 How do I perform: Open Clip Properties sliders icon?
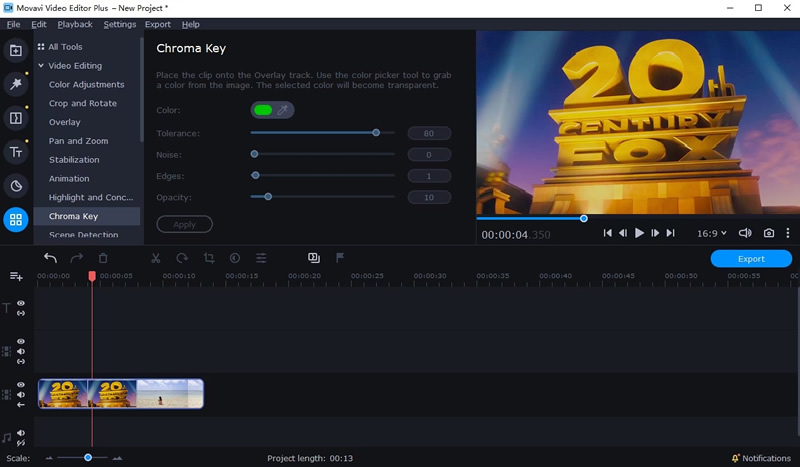(261, 258)
